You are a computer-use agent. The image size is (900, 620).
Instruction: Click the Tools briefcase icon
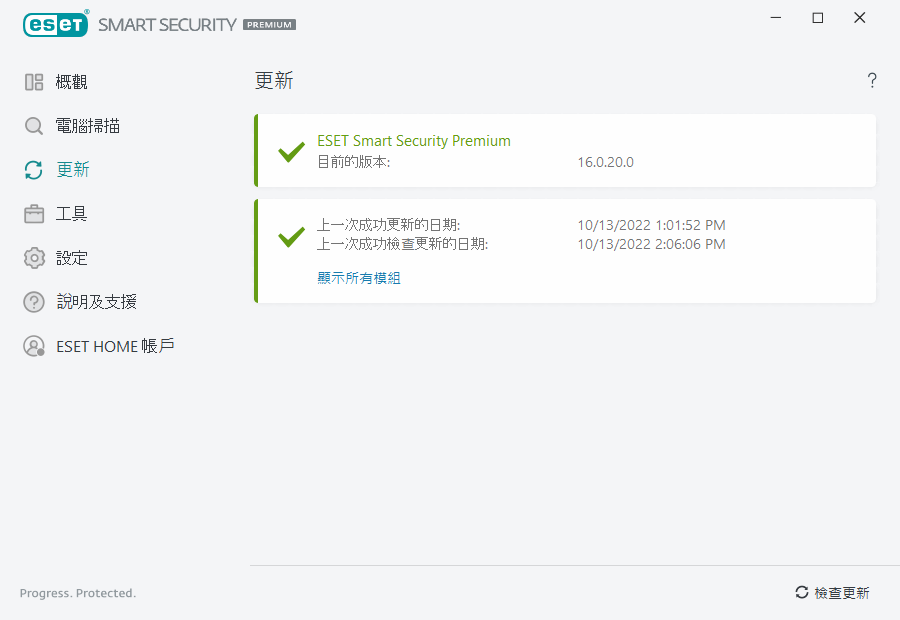coord(34,214)
